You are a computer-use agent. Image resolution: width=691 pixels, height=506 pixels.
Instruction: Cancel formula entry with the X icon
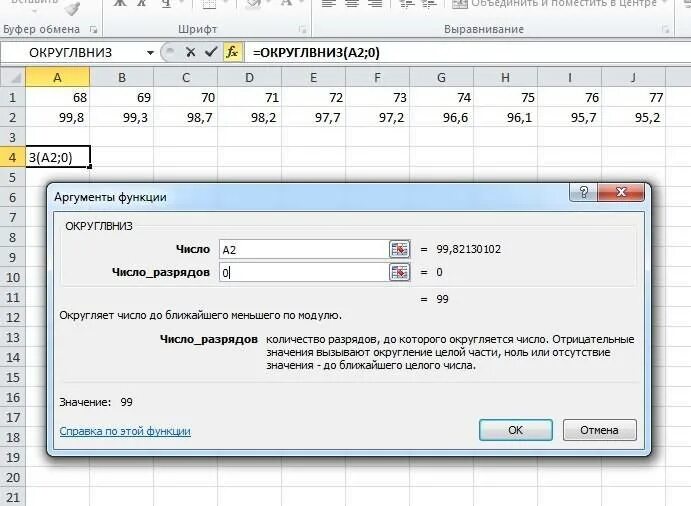point(190,52)
